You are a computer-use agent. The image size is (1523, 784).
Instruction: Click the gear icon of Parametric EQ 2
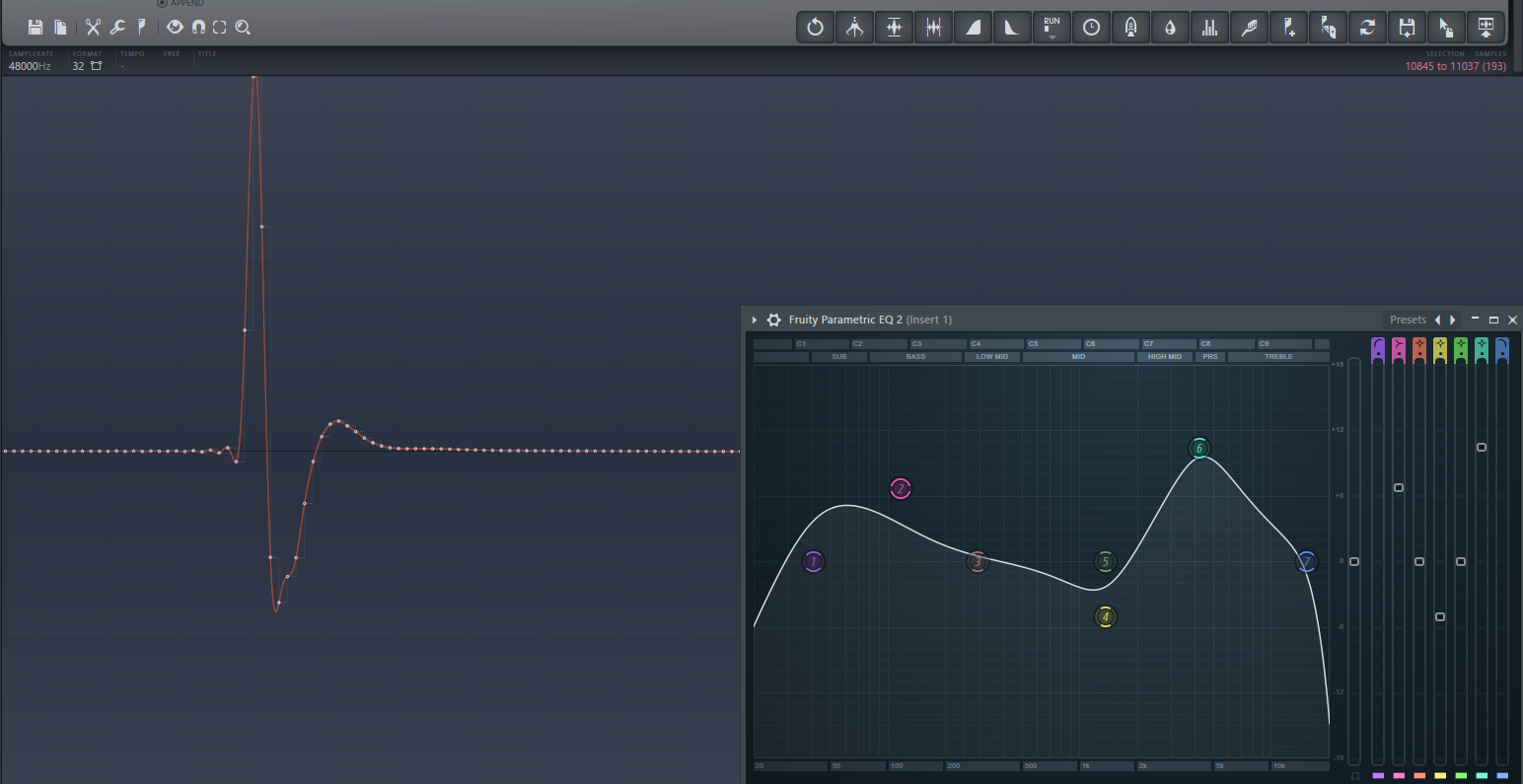pyautogui.click(x=773, y=320)
